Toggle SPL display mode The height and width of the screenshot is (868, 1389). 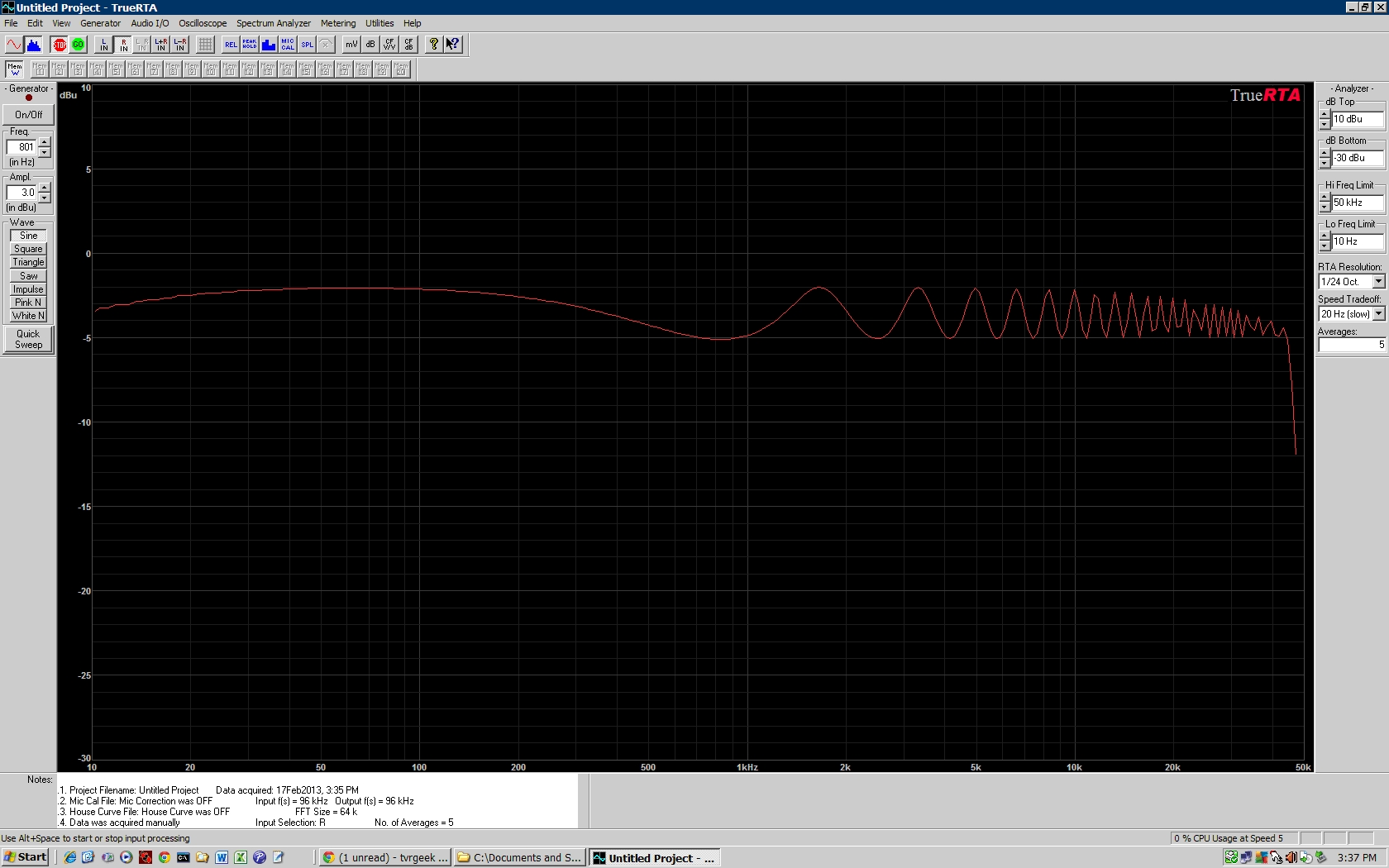pyautogui.click(x=307, y=45)
